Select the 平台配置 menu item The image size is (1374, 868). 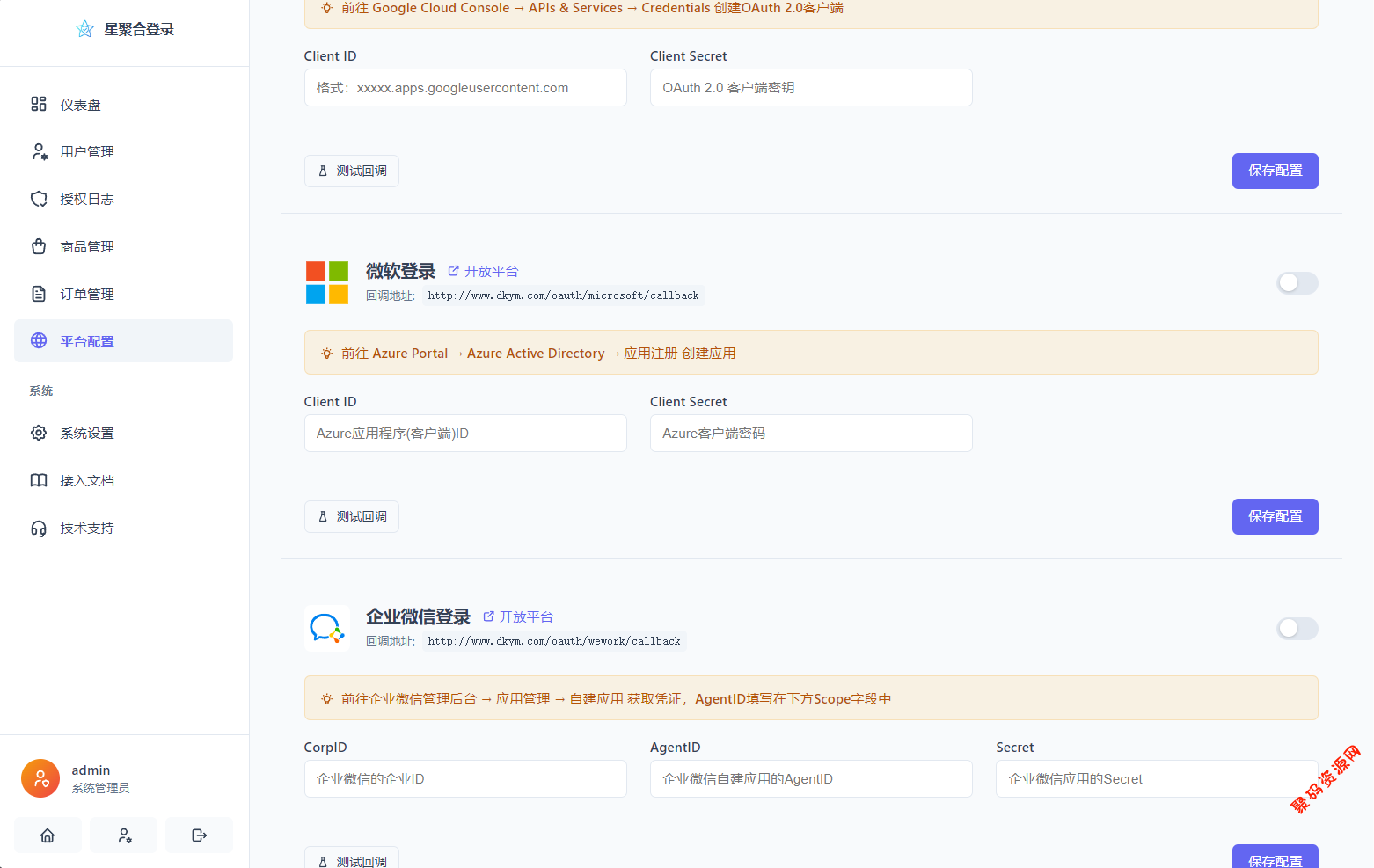[x=86, y=341]
